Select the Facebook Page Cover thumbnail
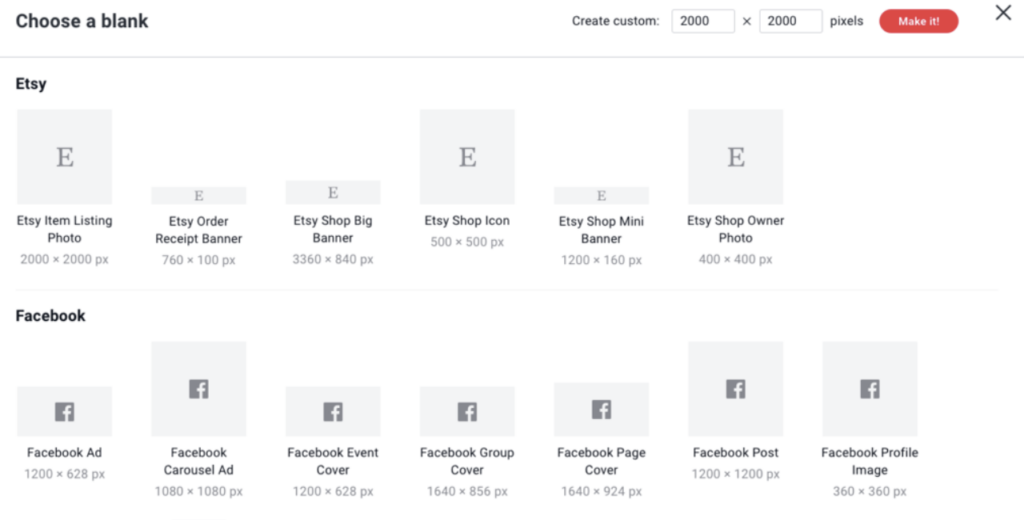This screenshot has width=1024, height=520. click(x=601, y=410)
